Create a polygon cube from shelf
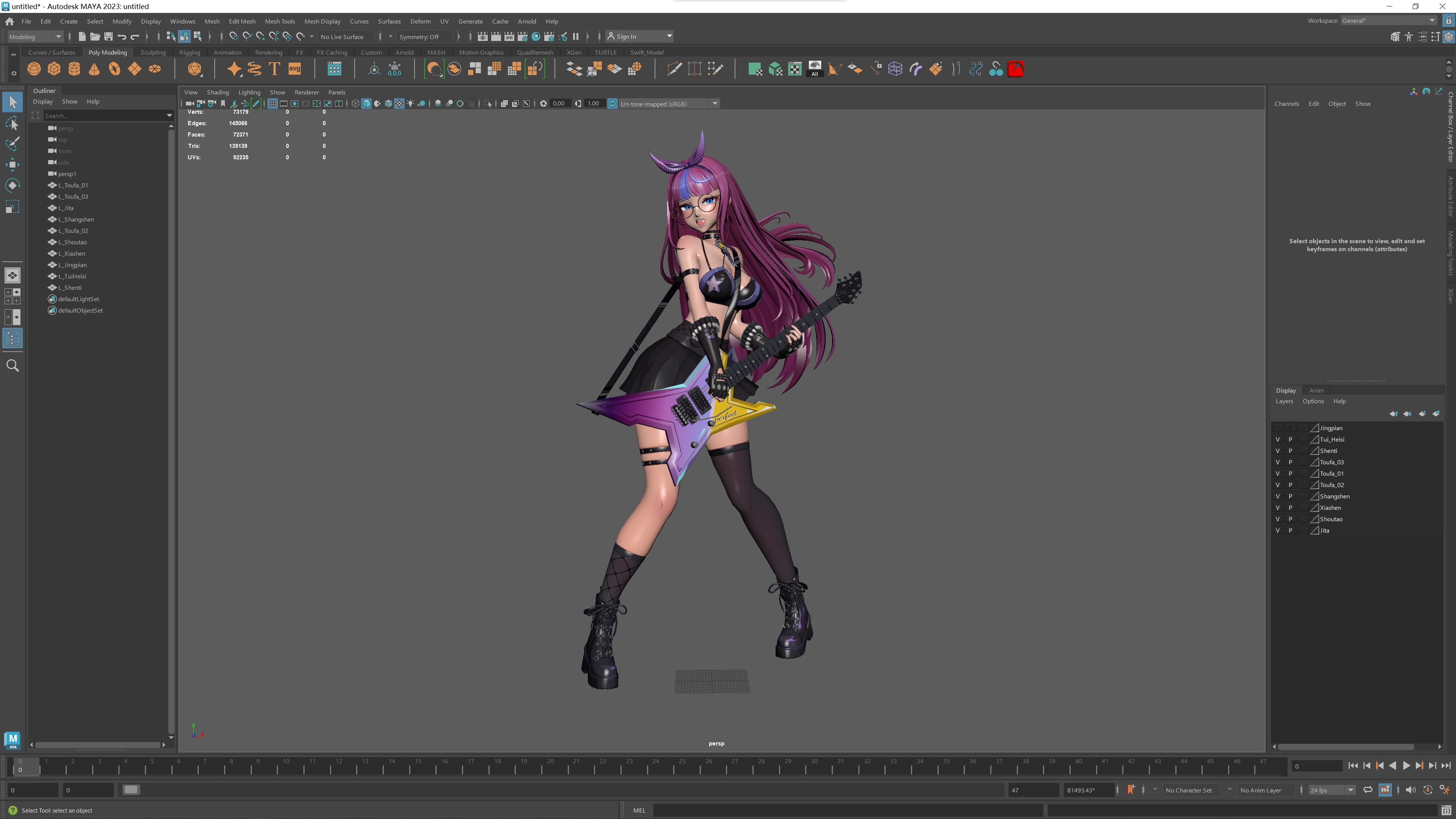This screenshot has height=819, width=1456. 54,69
